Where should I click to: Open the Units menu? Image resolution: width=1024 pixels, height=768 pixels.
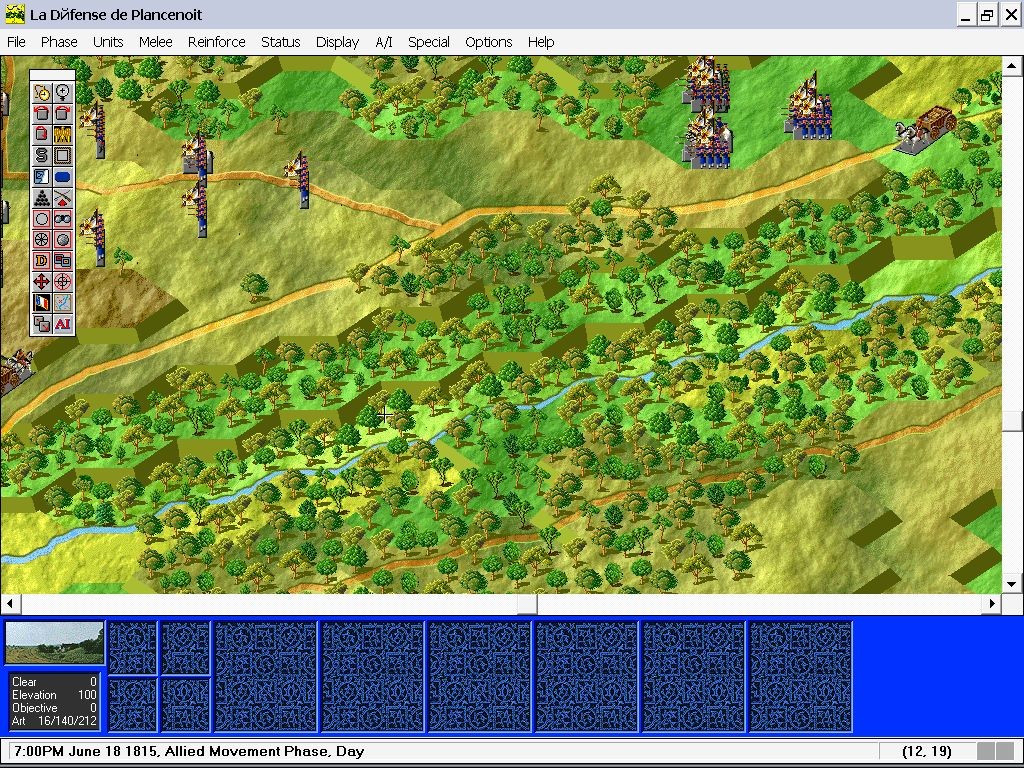pos(108,42)
